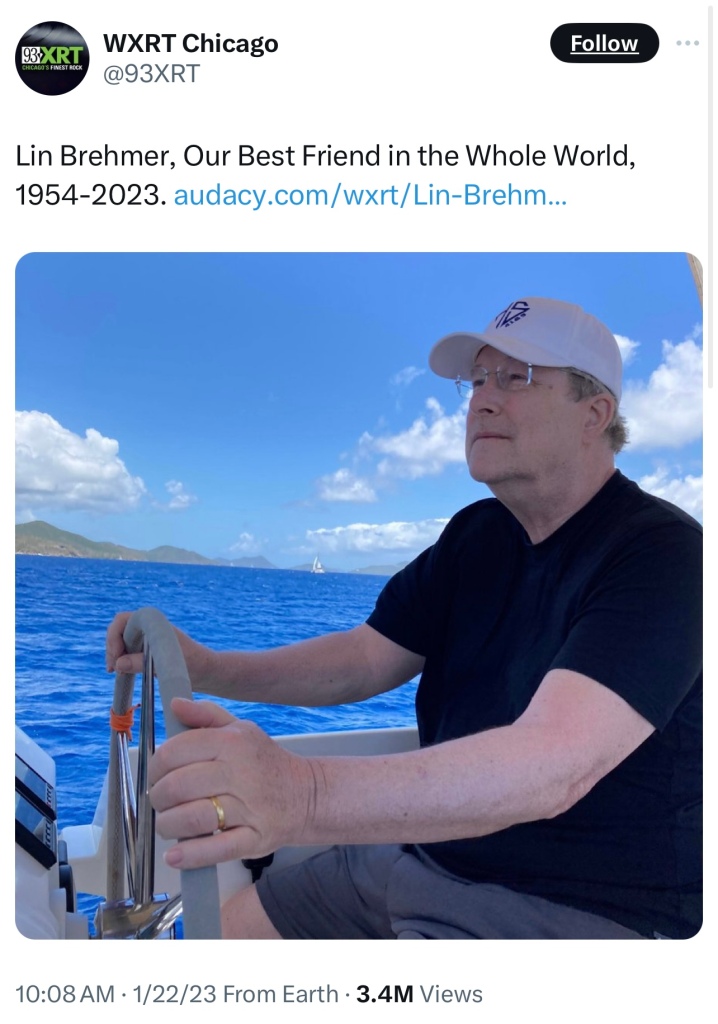Screen dimensions: 718x1024
Task: Click the logo on the white cap
Action: click(512, 314)
